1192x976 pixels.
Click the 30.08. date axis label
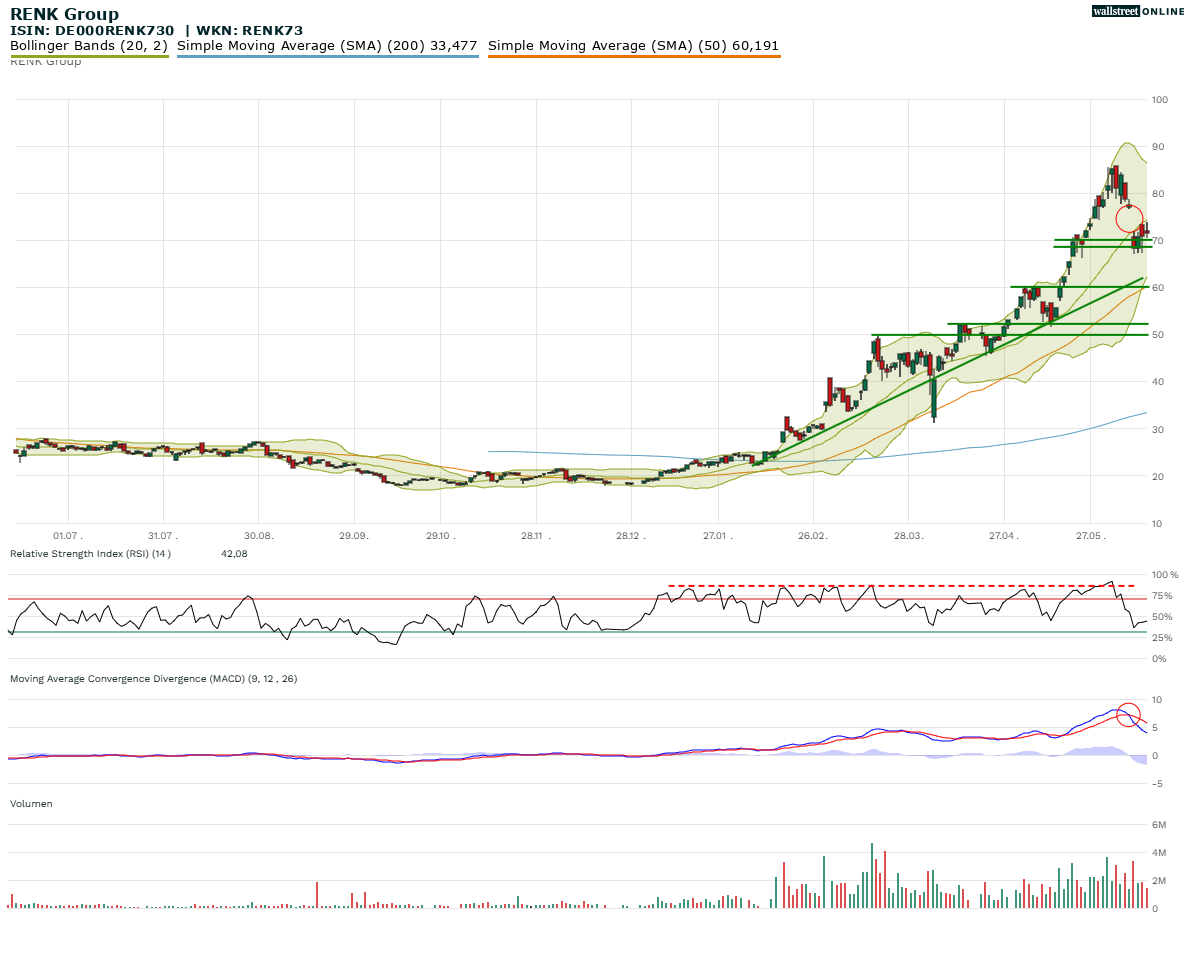tap(258, 536)
